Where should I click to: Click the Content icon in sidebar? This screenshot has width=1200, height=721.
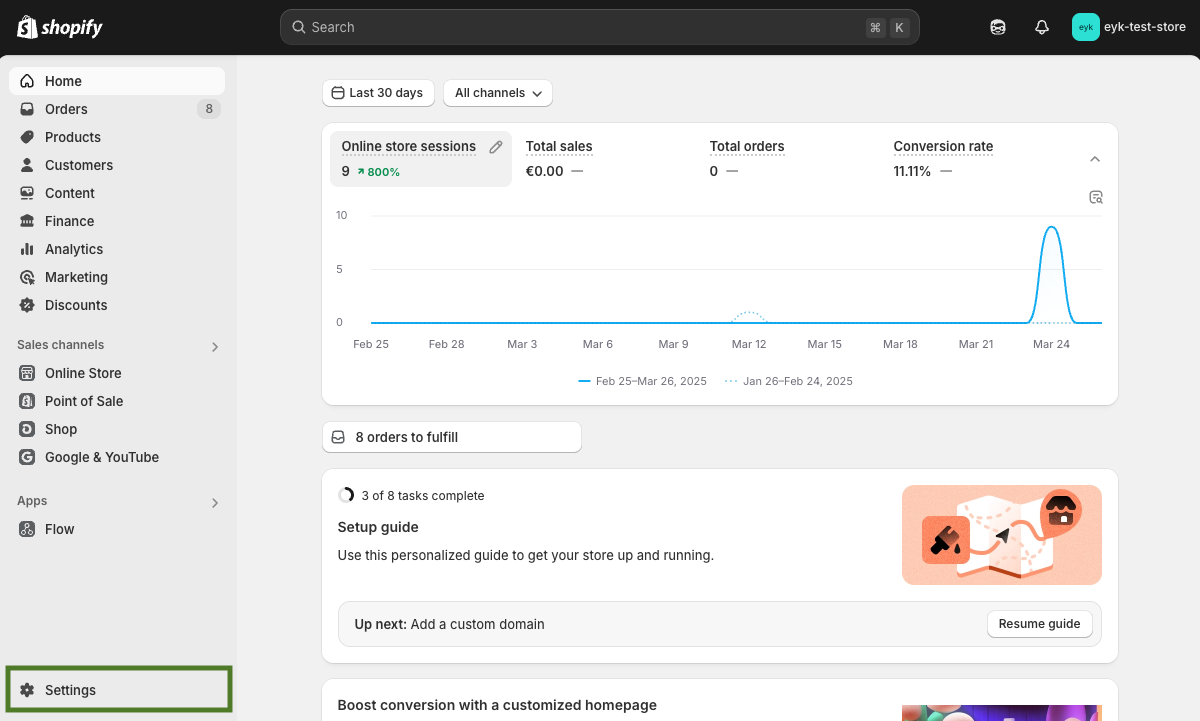[x=27, y=193]
